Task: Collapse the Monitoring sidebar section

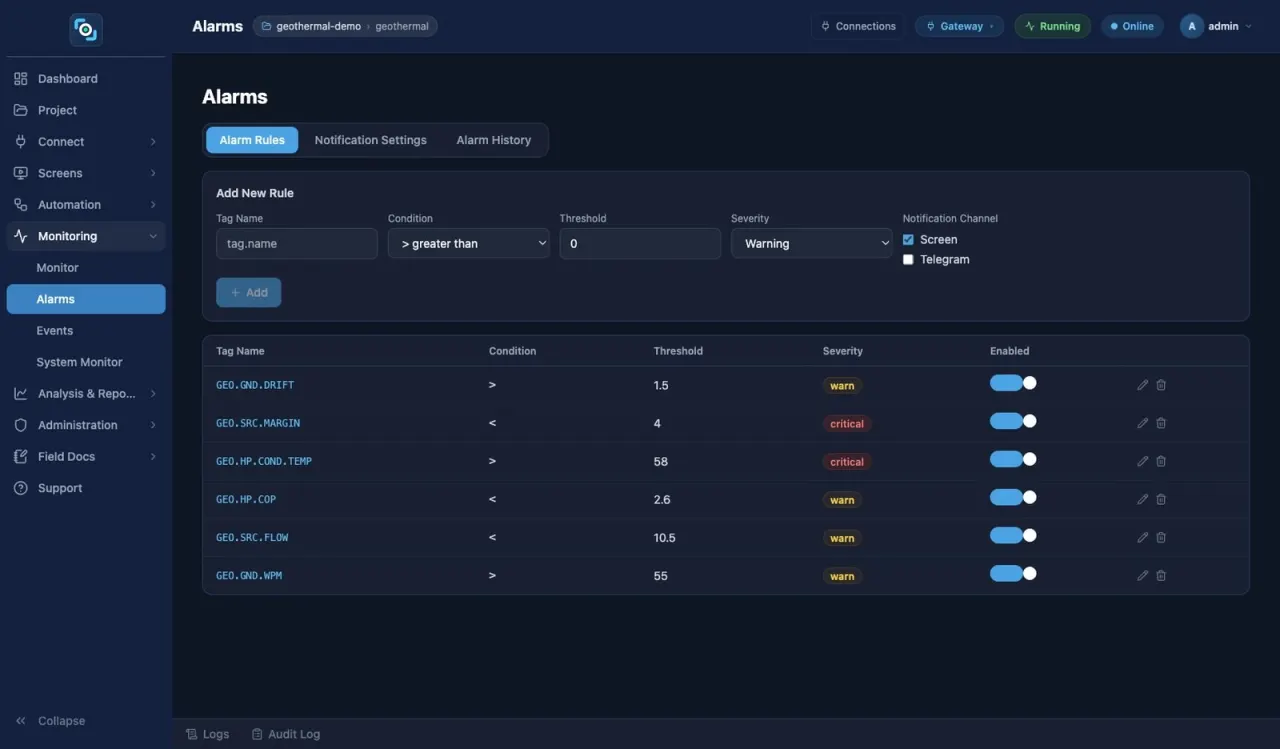Action: tap(86, 236)
